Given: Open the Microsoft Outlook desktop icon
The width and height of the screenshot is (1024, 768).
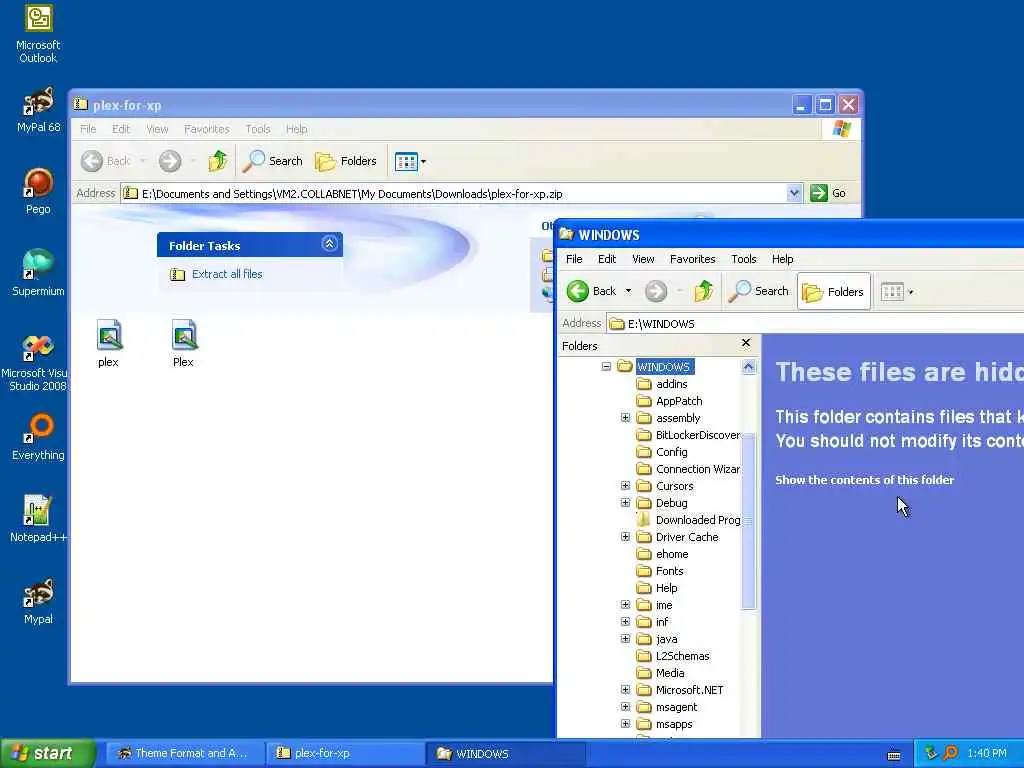Looking at the screenshot, I should [38, 34].
